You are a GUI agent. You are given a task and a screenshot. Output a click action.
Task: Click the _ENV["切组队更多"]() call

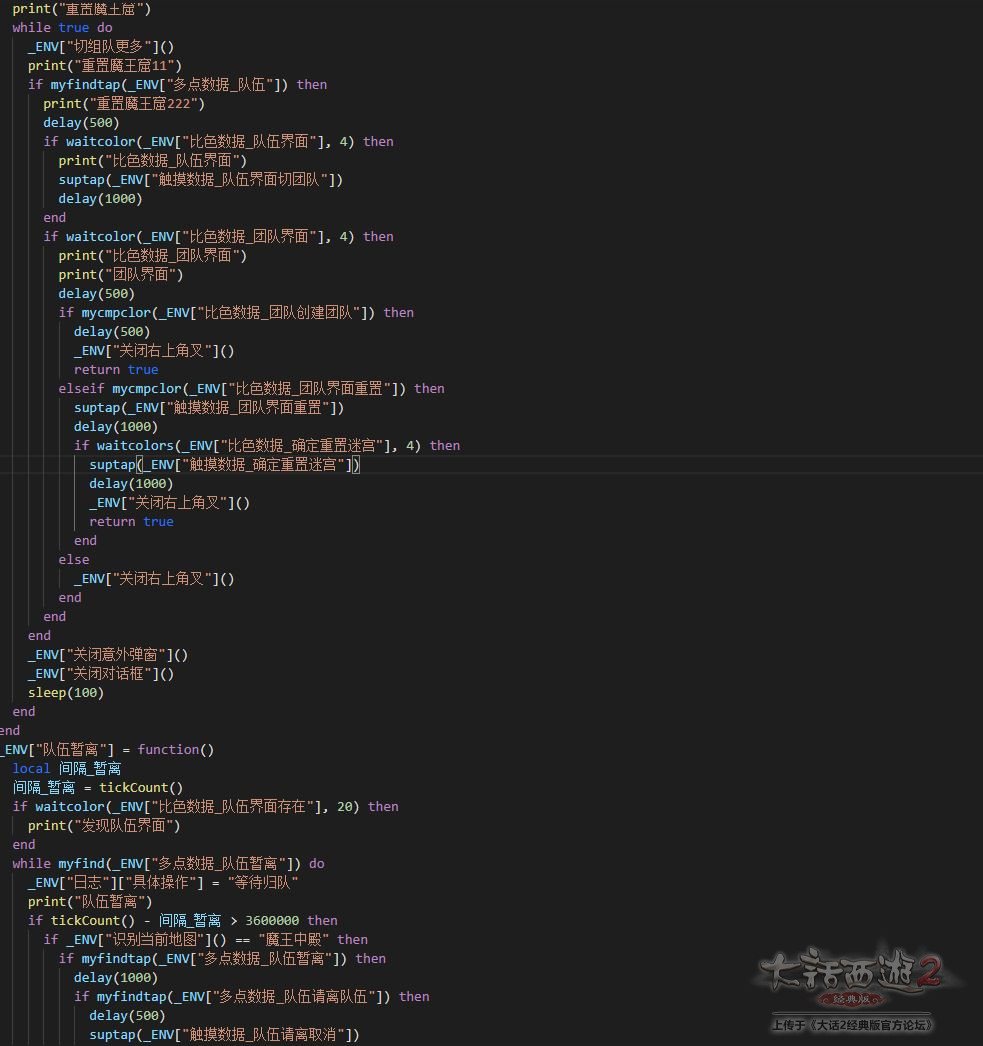click(x=101, y=47)
